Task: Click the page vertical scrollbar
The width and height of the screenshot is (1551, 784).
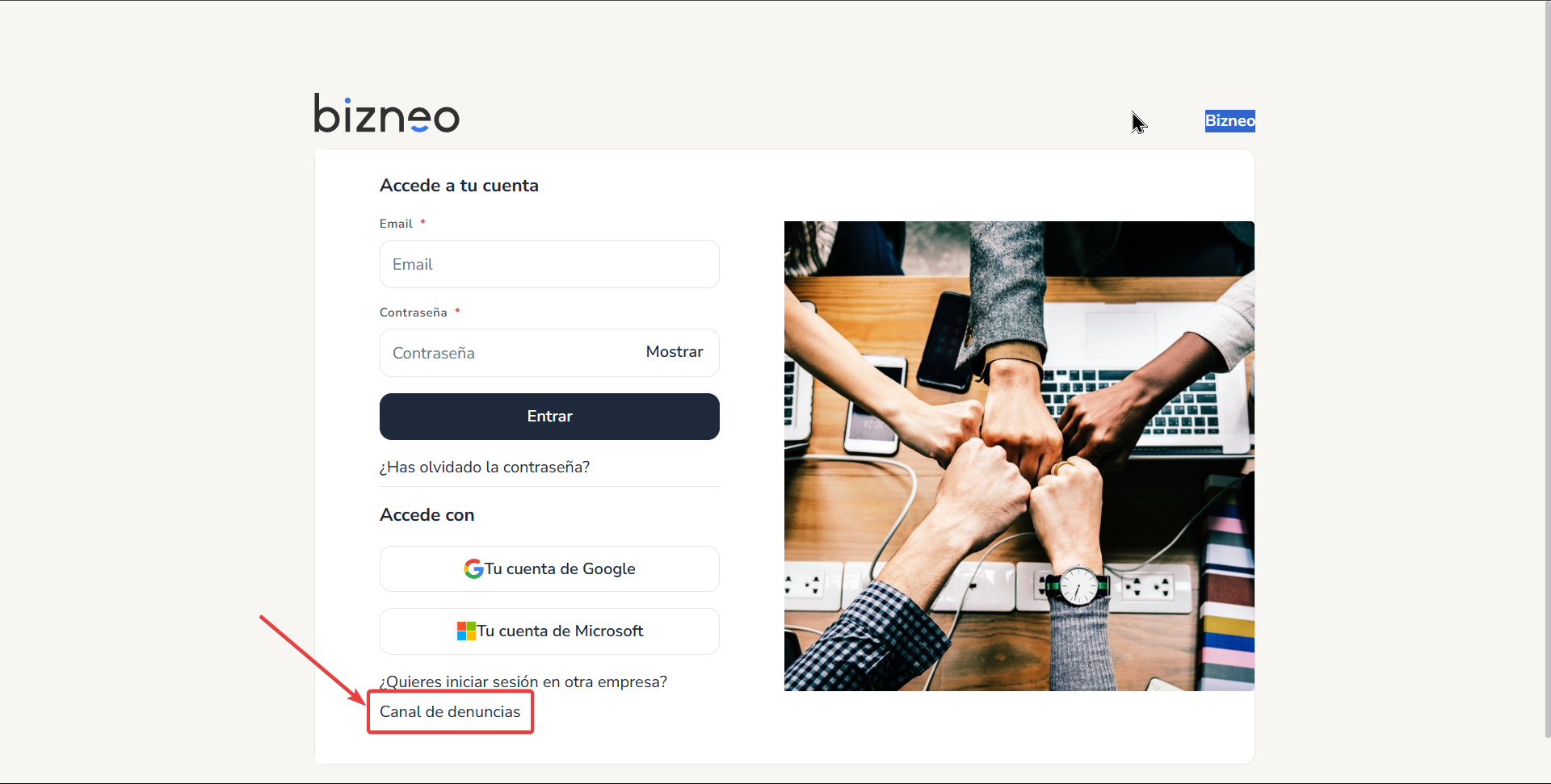Action: tap(1546, 371)
